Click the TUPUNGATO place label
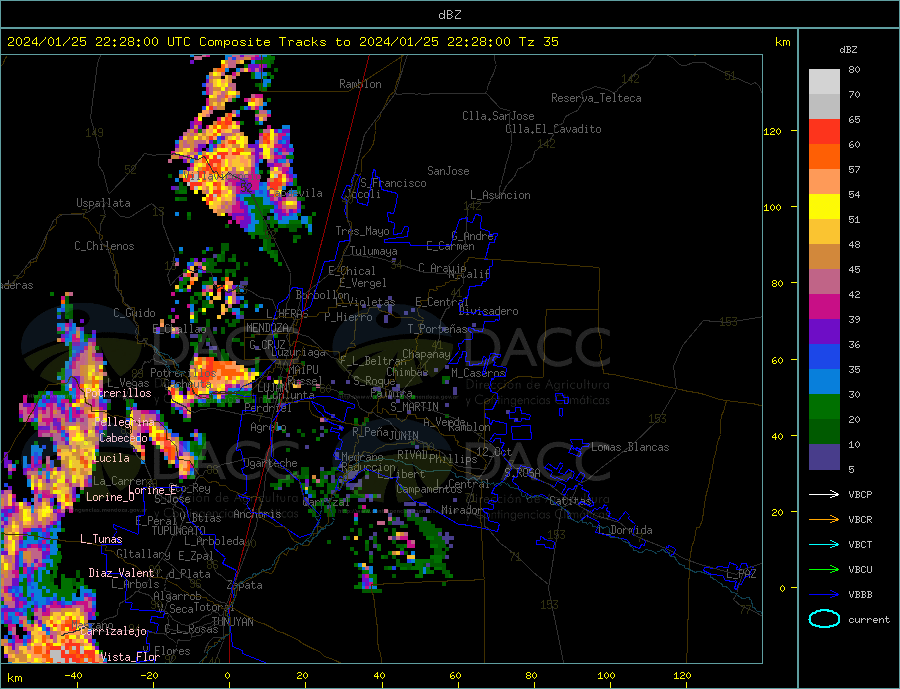900x689 pixels. [178, 531]
